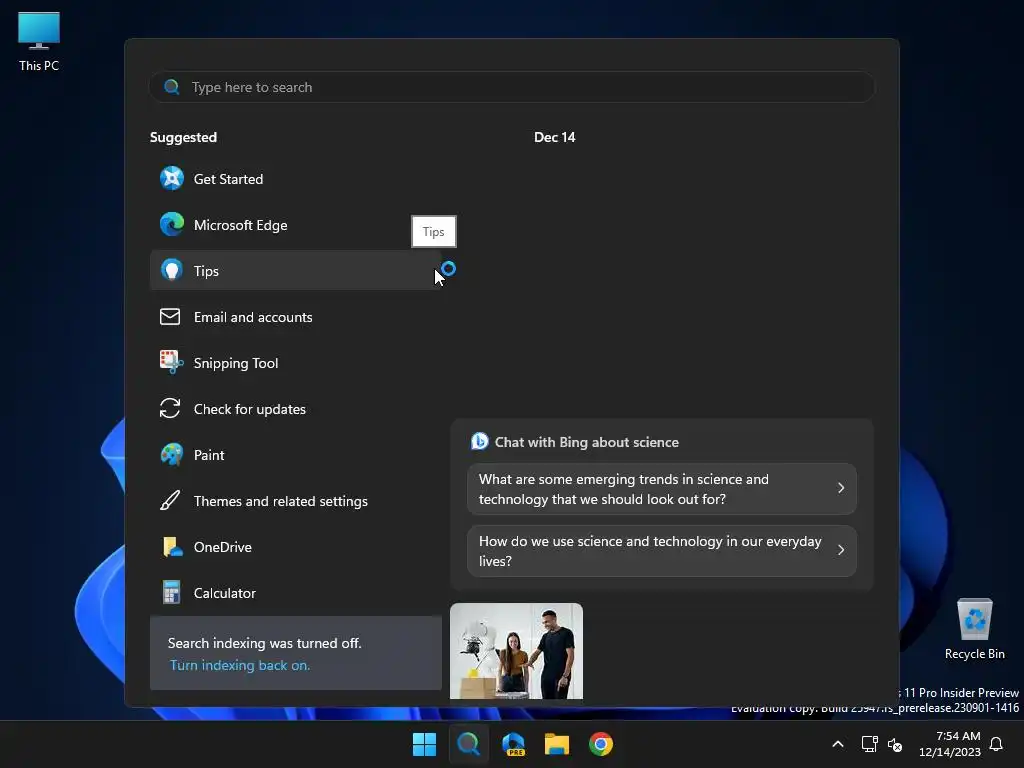Viewport: 1024px width, 768px height.
Task: Open the Windows Start button
Action: tap(424, 744)
